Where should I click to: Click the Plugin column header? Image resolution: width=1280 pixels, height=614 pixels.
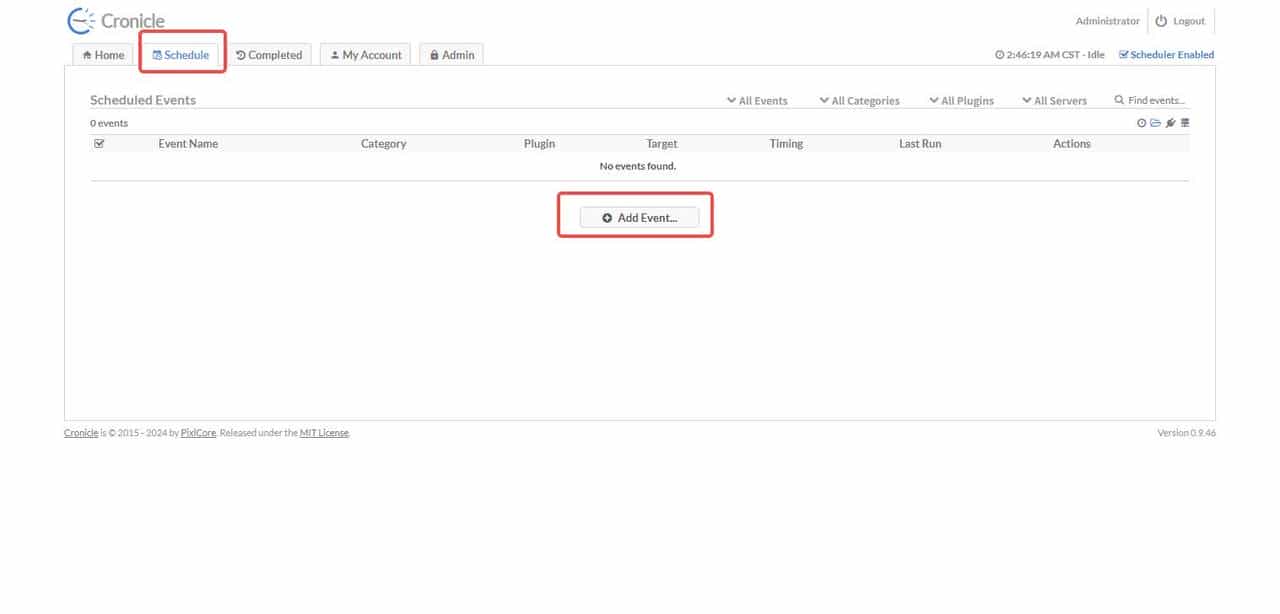pos(539,143)
